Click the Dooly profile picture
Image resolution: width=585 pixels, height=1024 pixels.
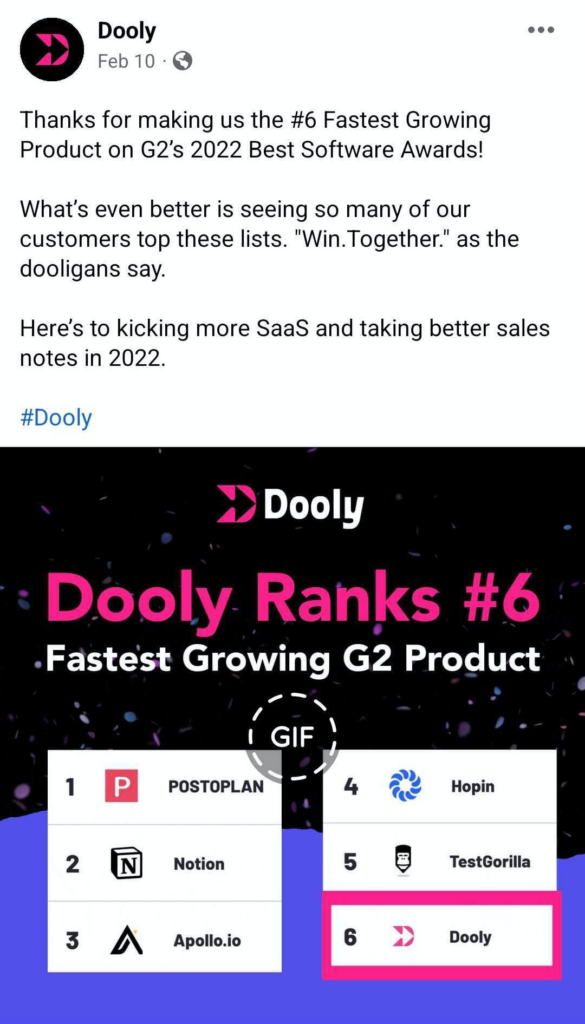pos(51,49)
